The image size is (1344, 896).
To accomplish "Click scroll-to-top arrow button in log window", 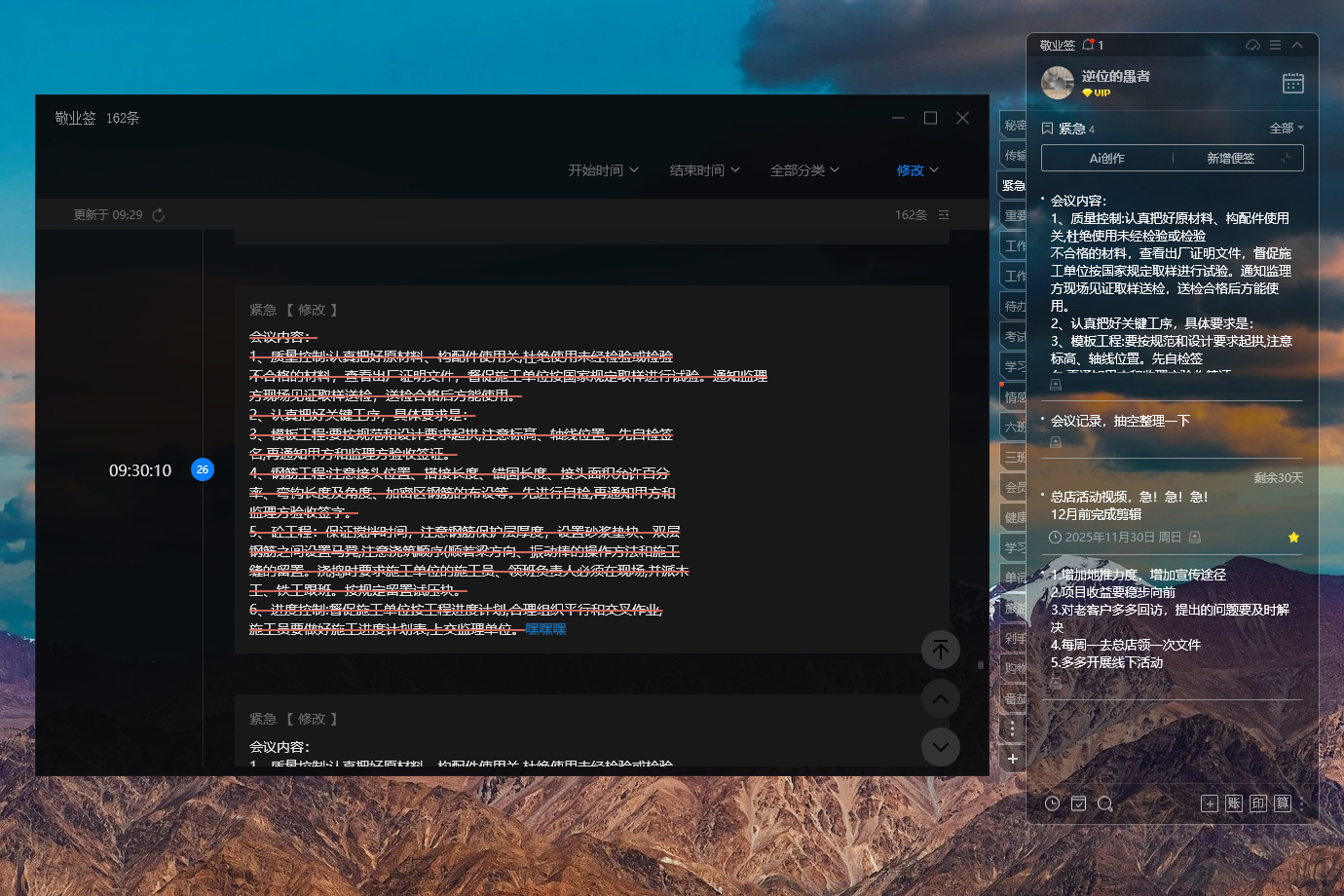I will (x=940, y=650).
